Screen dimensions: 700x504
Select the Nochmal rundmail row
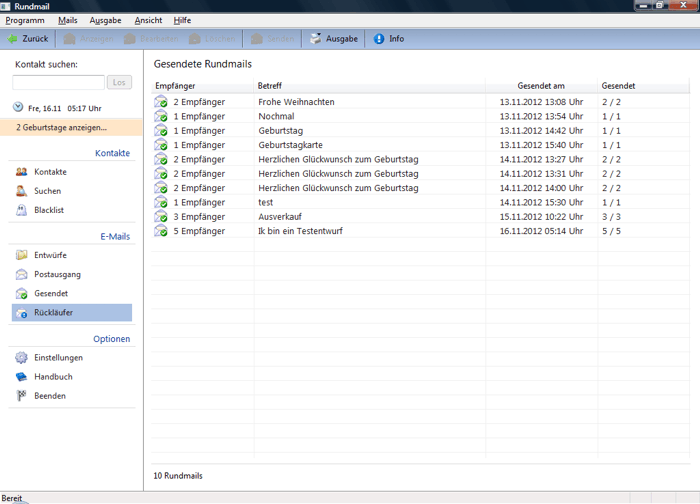421,117
